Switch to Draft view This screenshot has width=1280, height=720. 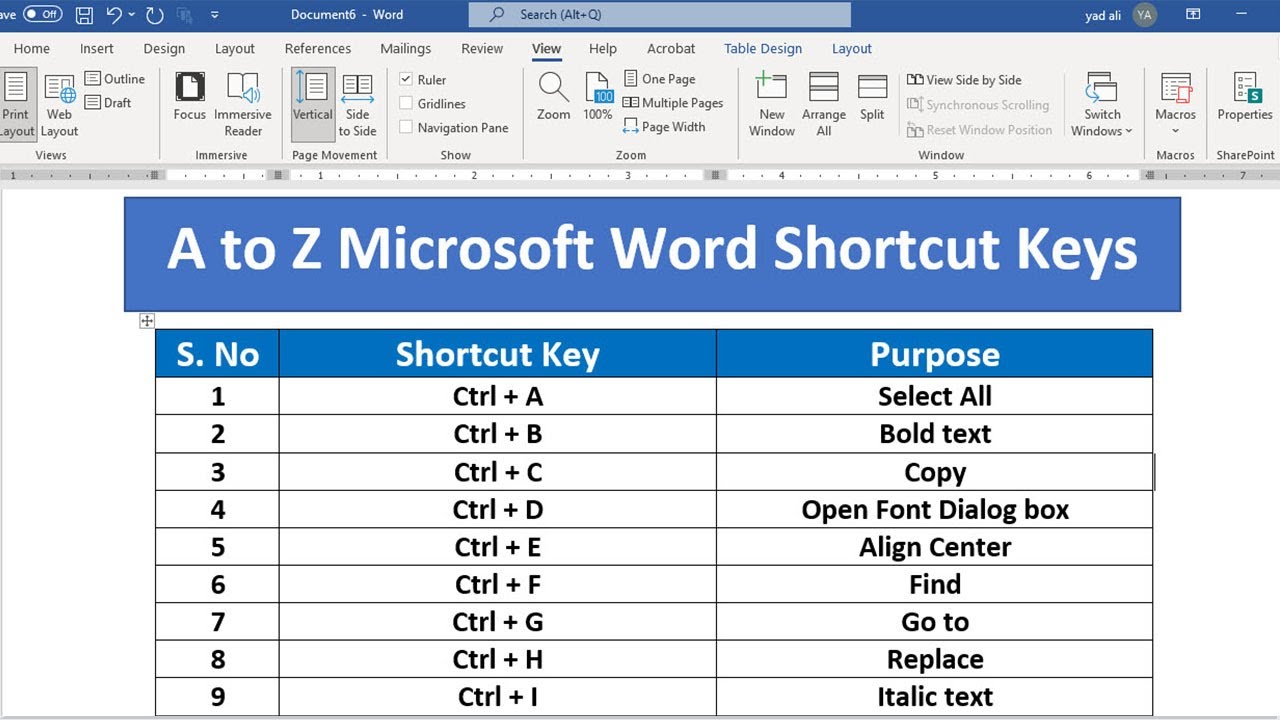pos(108,103)
